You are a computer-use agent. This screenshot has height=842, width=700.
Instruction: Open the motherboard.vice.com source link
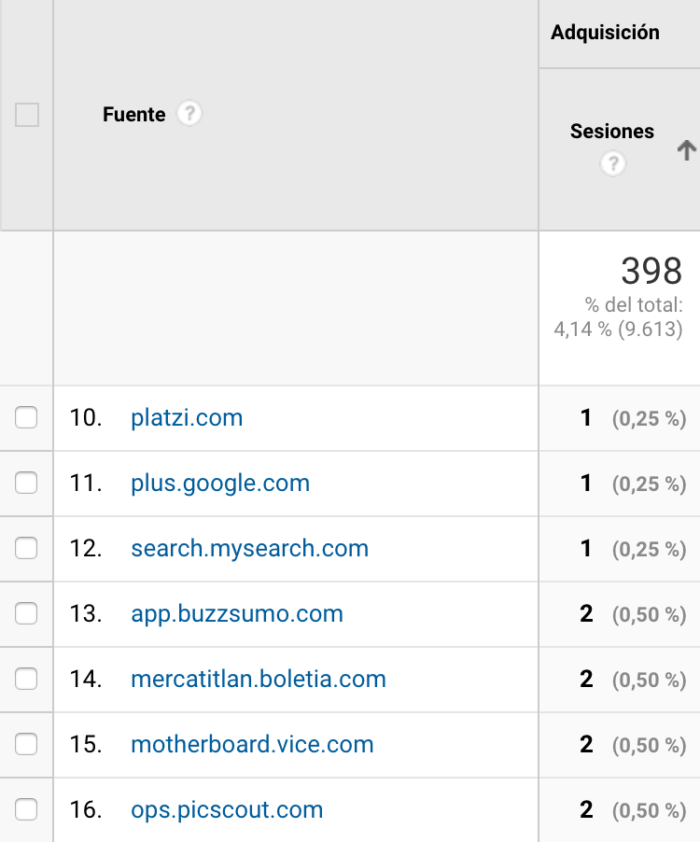tap(252, 744)
